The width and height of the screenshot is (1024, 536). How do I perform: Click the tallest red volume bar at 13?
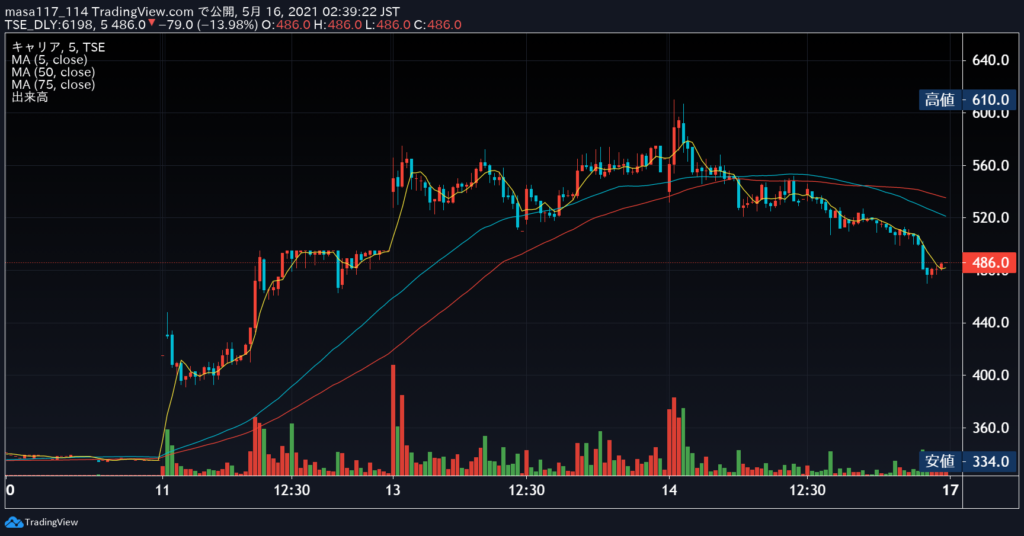[x=393, y=420]
